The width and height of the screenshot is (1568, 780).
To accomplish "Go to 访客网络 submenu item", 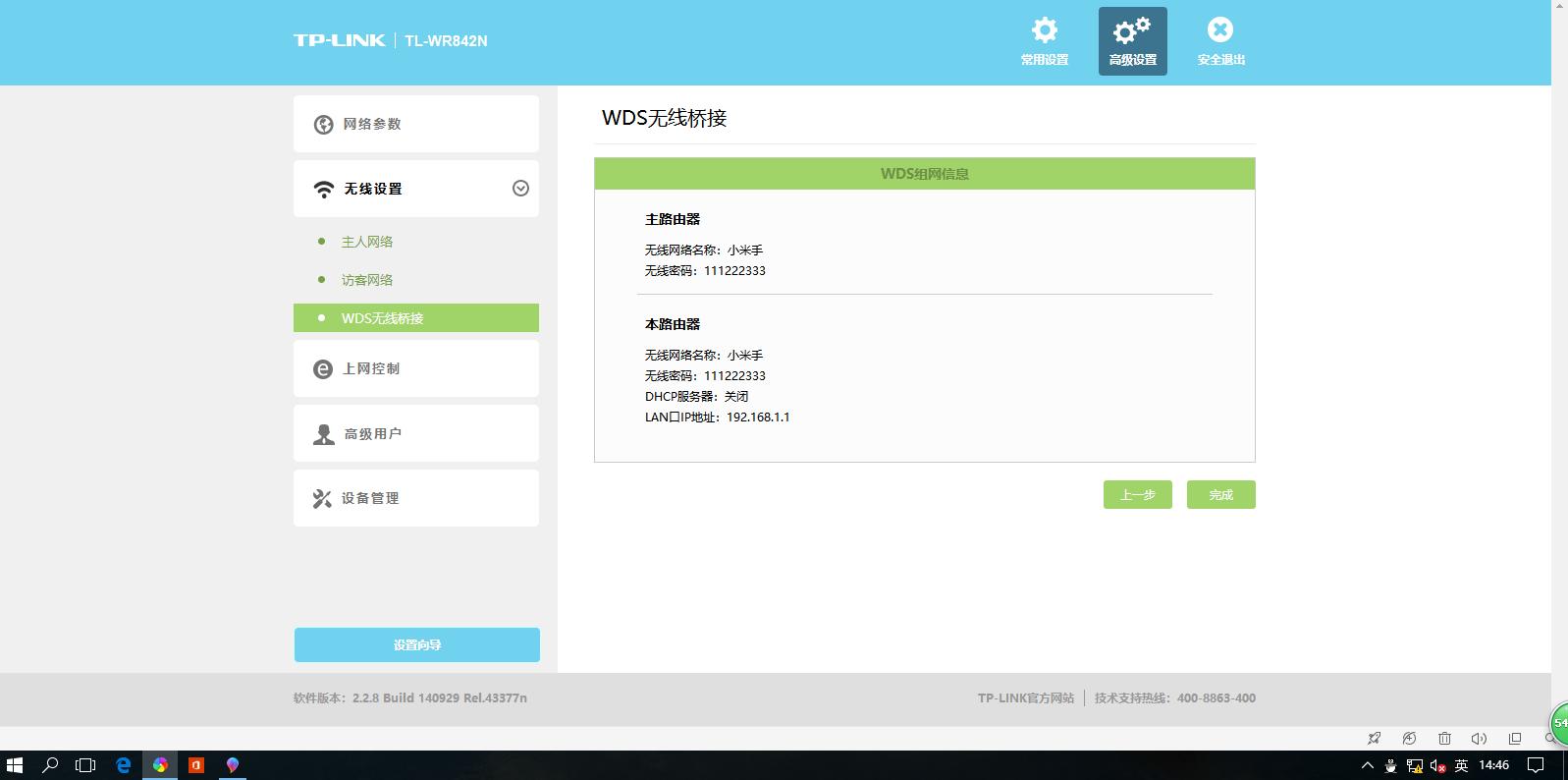I will [367, 280].
